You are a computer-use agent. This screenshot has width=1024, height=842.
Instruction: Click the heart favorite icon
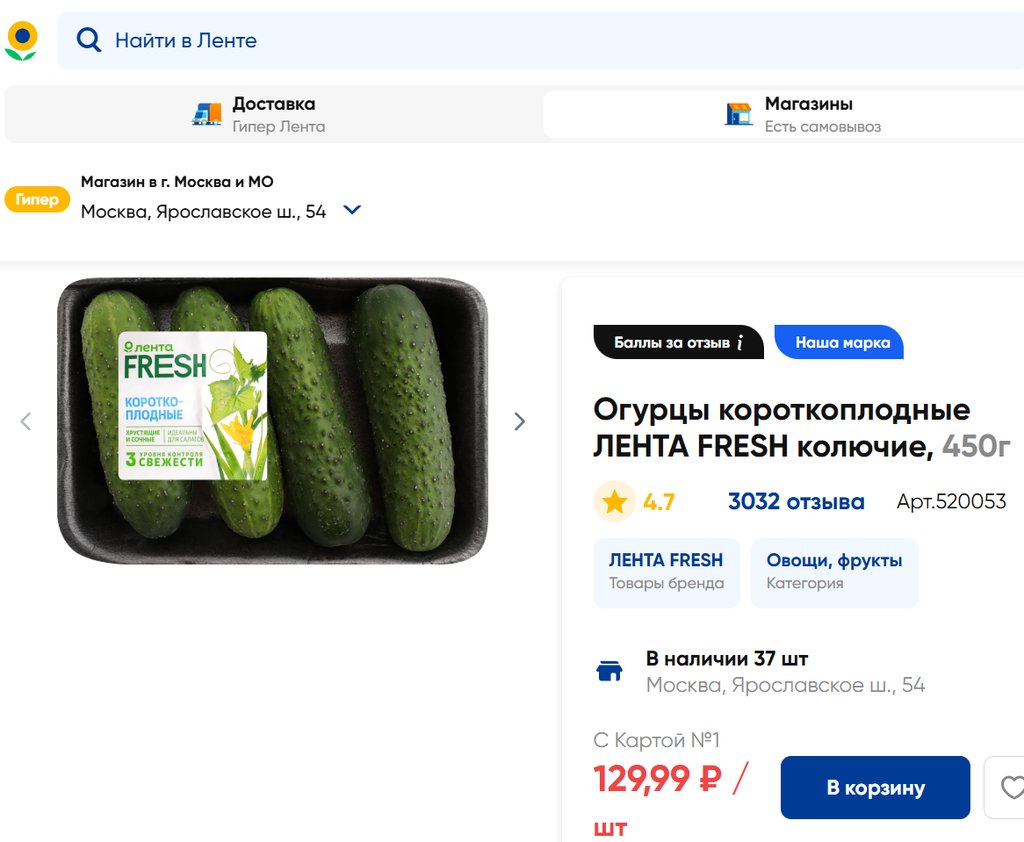pyautogui.click(x=1010, y=787)
